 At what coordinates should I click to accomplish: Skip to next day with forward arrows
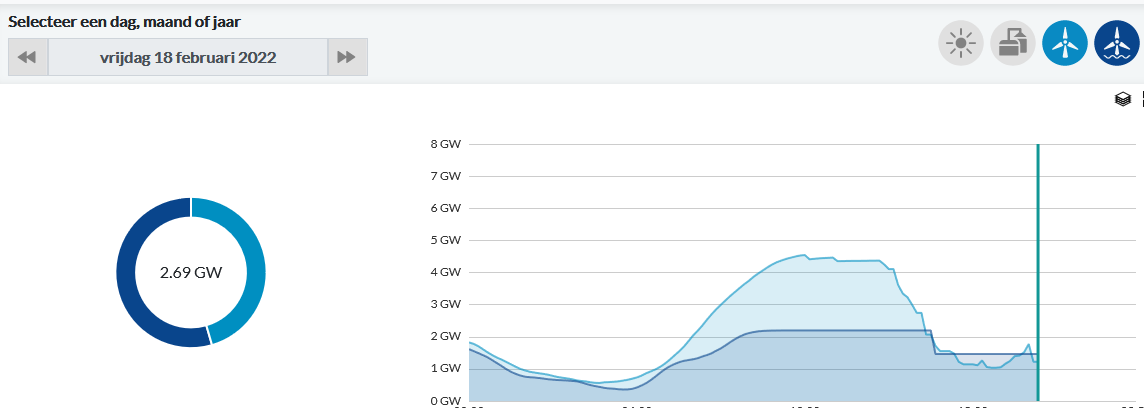pyautogui.click(x=347, y=57)
